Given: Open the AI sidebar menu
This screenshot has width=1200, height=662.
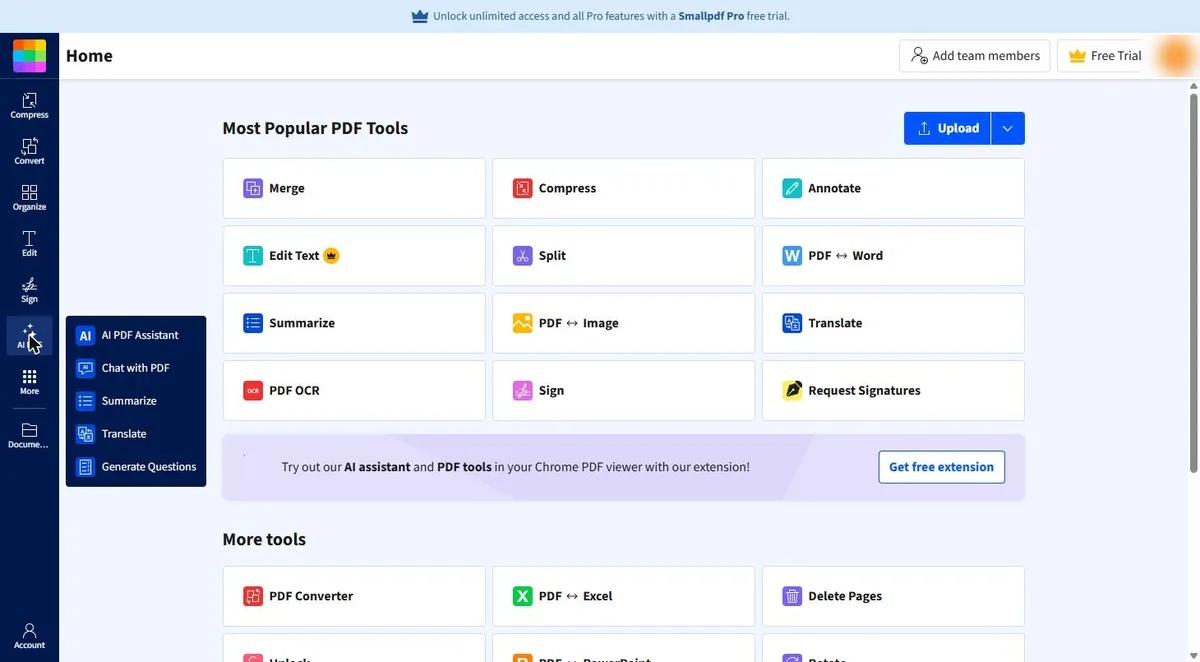Looking at the screenshot, I should [x=29, y=336].
